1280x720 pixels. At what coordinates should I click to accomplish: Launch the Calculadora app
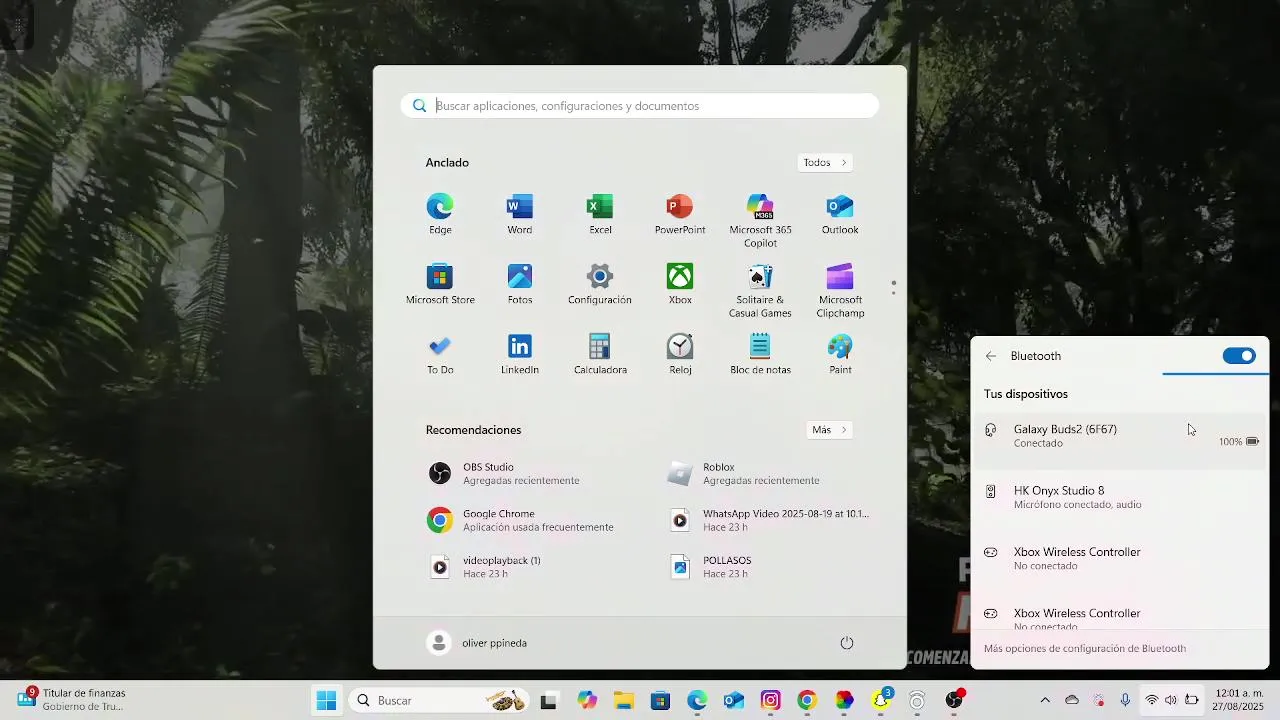(600, 354)
